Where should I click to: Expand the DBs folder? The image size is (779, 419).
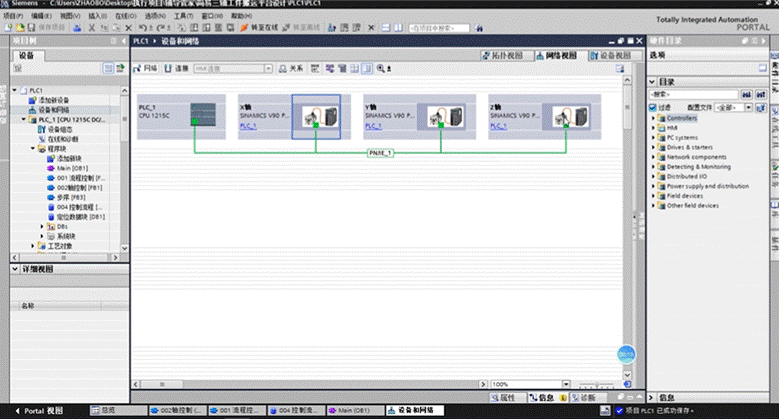(42, 227)
